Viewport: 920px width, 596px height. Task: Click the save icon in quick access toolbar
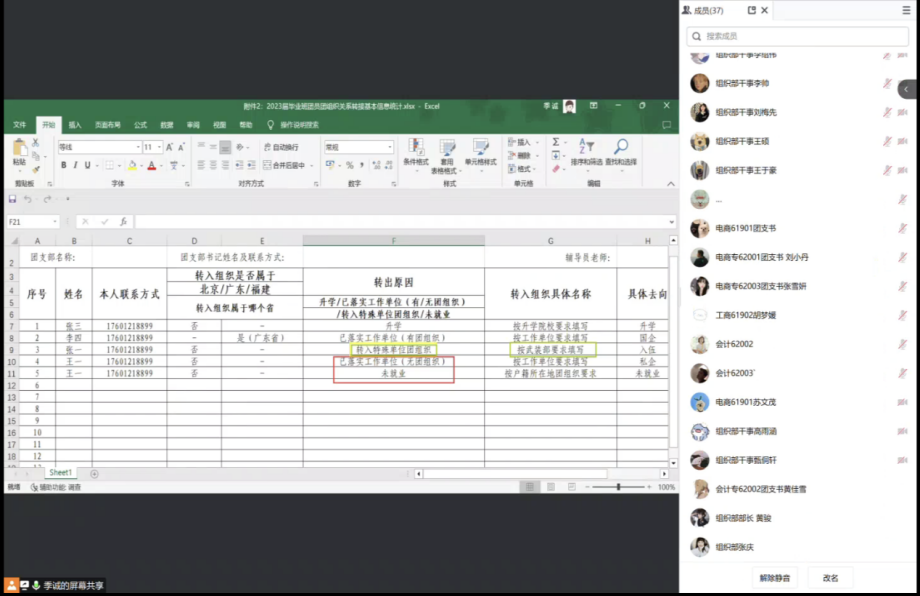[x=12, y=199]
